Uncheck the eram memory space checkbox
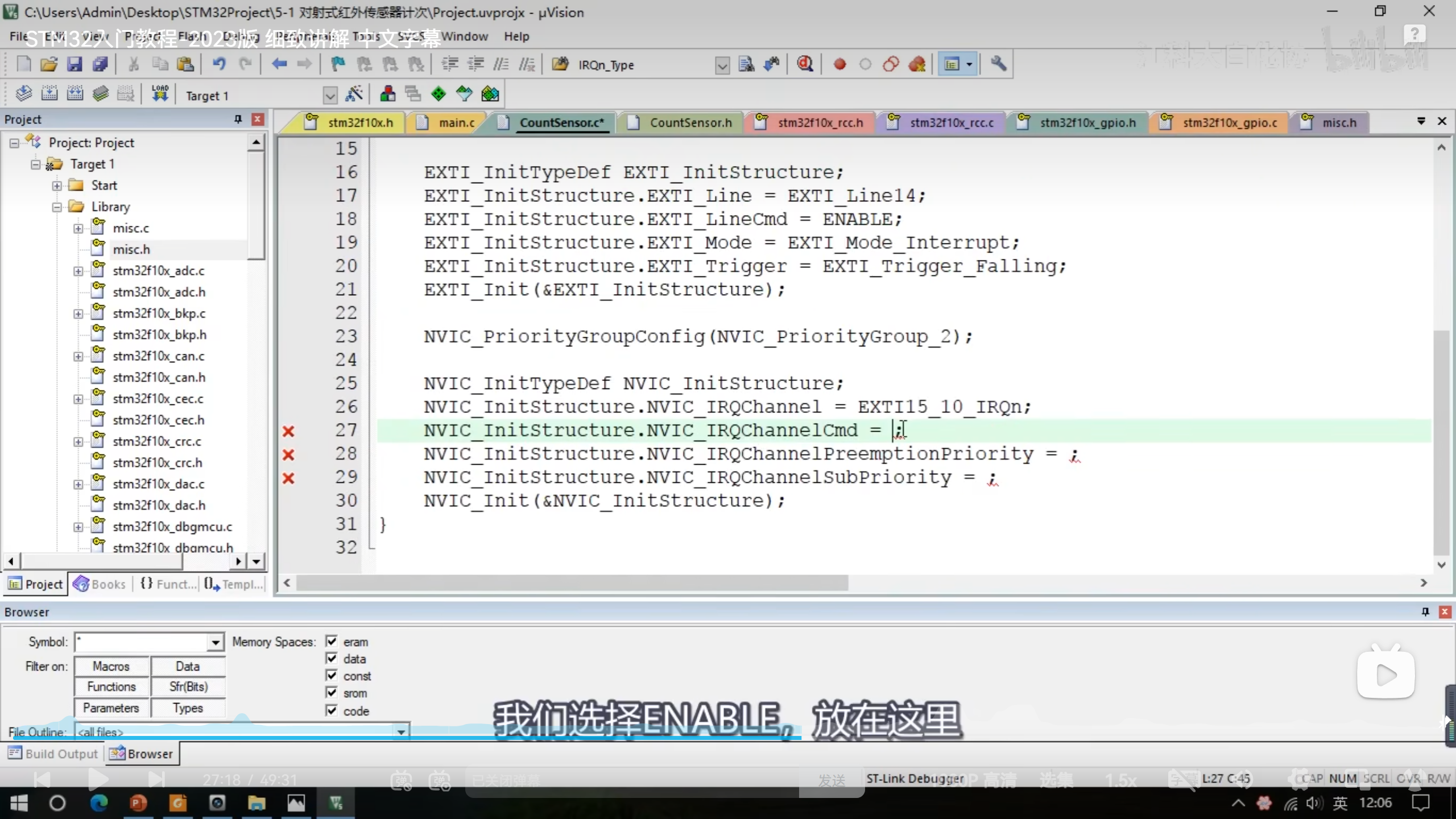 click(x=332, y=642)
